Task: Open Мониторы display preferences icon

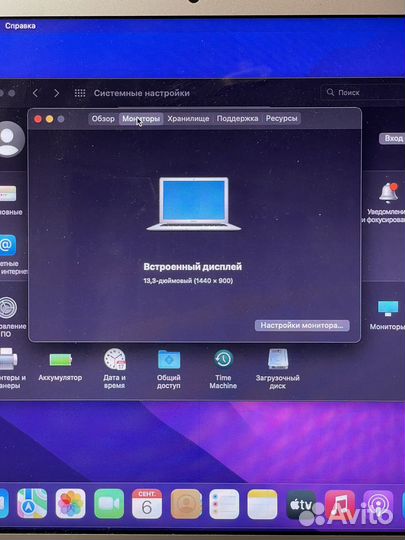Action: click(x=388, y=308)
